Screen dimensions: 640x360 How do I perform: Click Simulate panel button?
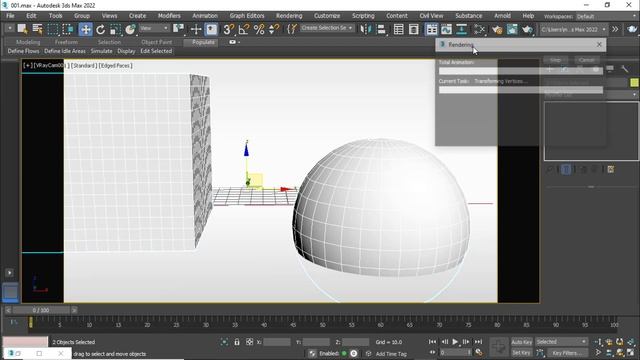click(x=101, y=51)
